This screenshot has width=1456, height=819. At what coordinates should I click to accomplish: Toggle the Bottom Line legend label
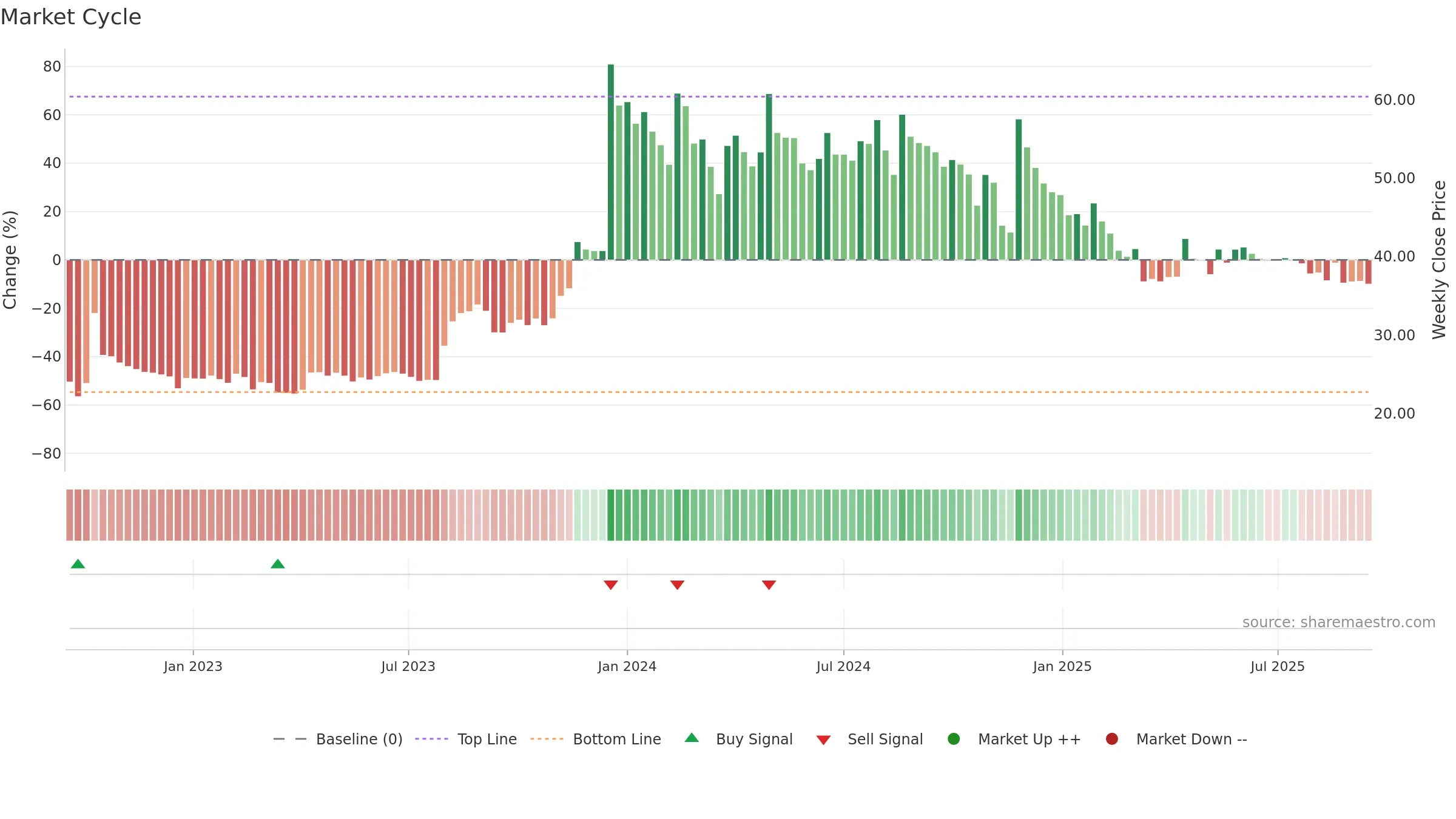point(617,739)
